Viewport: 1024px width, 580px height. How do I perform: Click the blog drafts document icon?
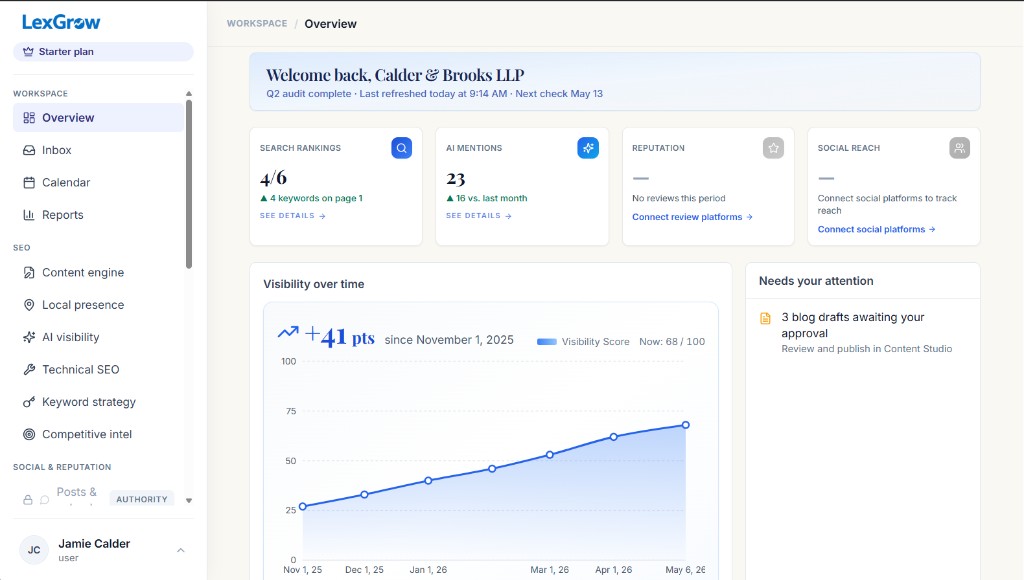(765, 318)
